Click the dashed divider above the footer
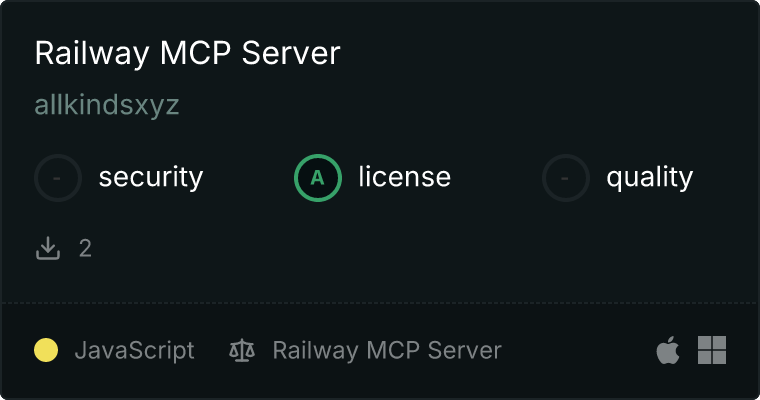The width and height of the screenshot is (760, 400). pos(380,303)
